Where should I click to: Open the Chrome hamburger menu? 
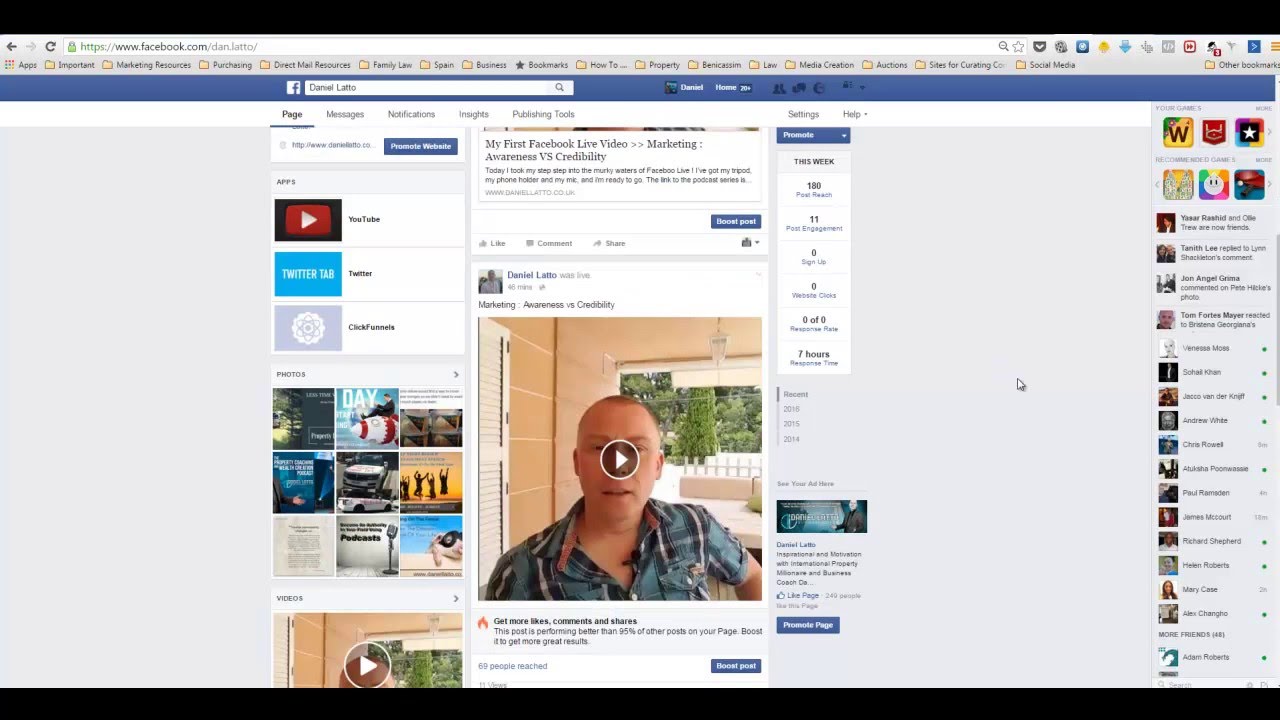(1274, 47)
